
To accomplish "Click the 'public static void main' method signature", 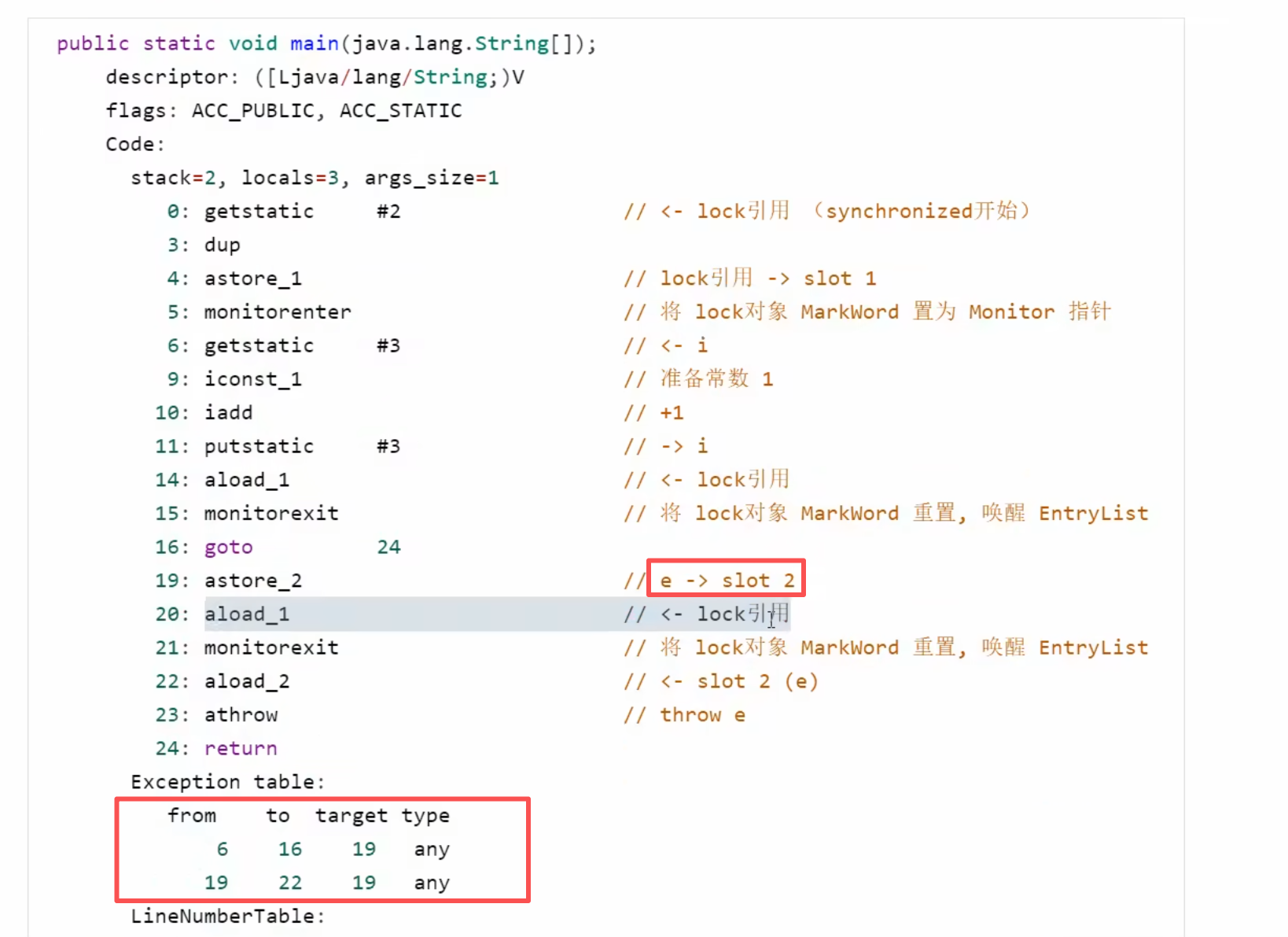I will click(326, 43).
